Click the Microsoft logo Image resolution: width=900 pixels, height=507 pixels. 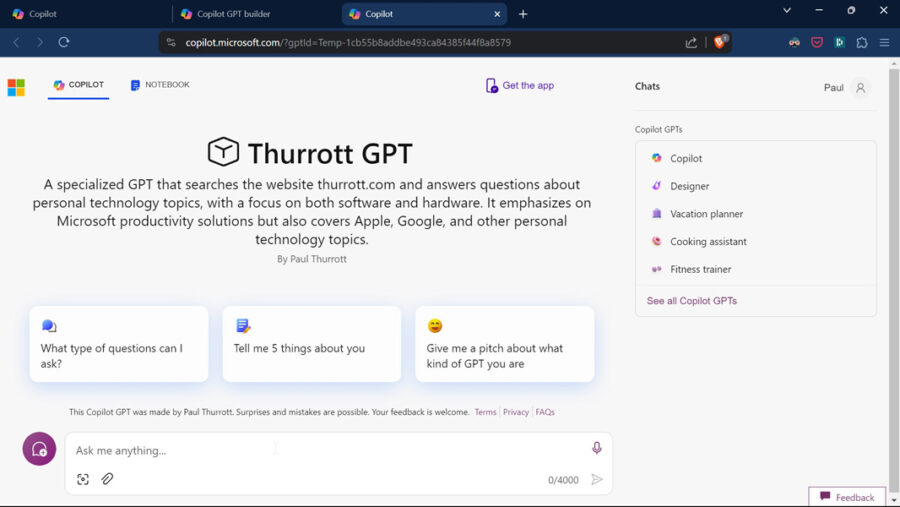tap(16, 87)
